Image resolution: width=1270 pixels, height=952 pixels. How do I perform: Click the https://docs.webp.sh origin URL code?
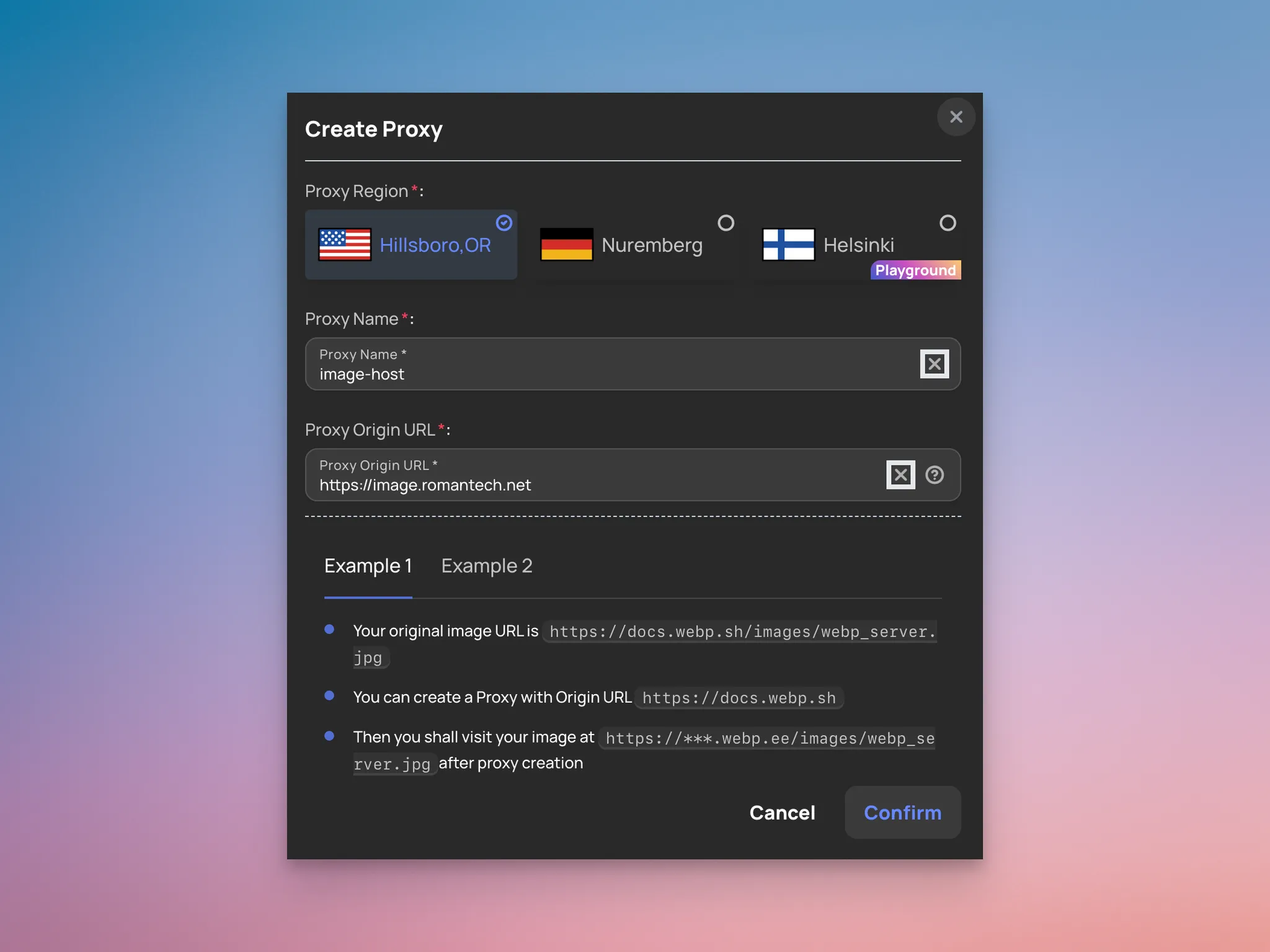pyautogui.click(x=739, y=698)
